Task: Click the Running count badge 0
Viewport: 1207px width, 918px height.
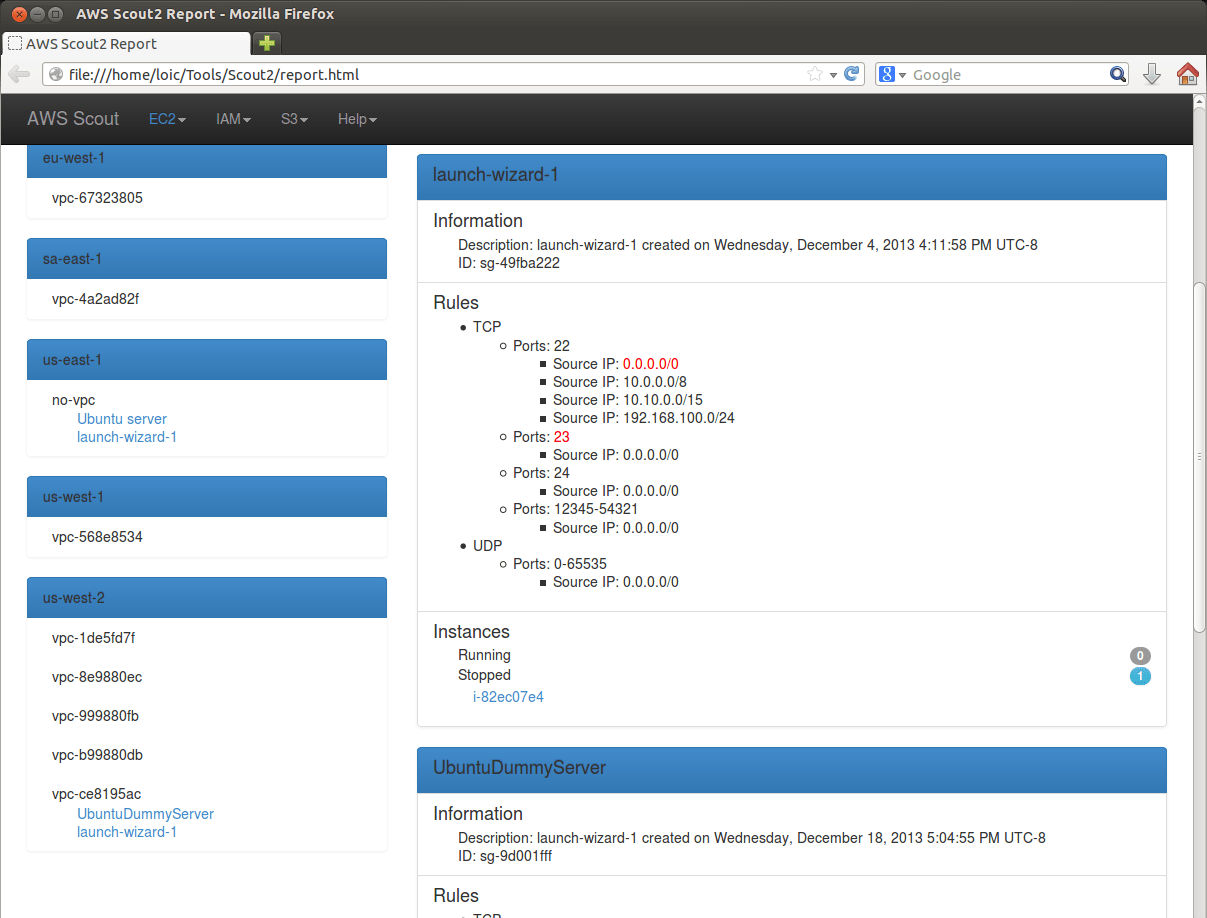Action: click(1140, 656)
